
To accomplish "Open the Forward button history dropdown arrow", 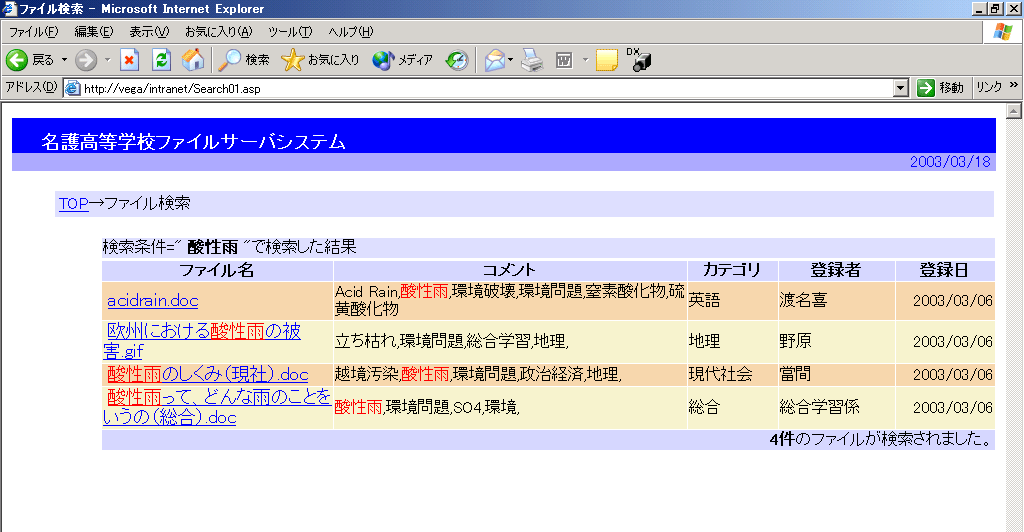I will 107,60.
